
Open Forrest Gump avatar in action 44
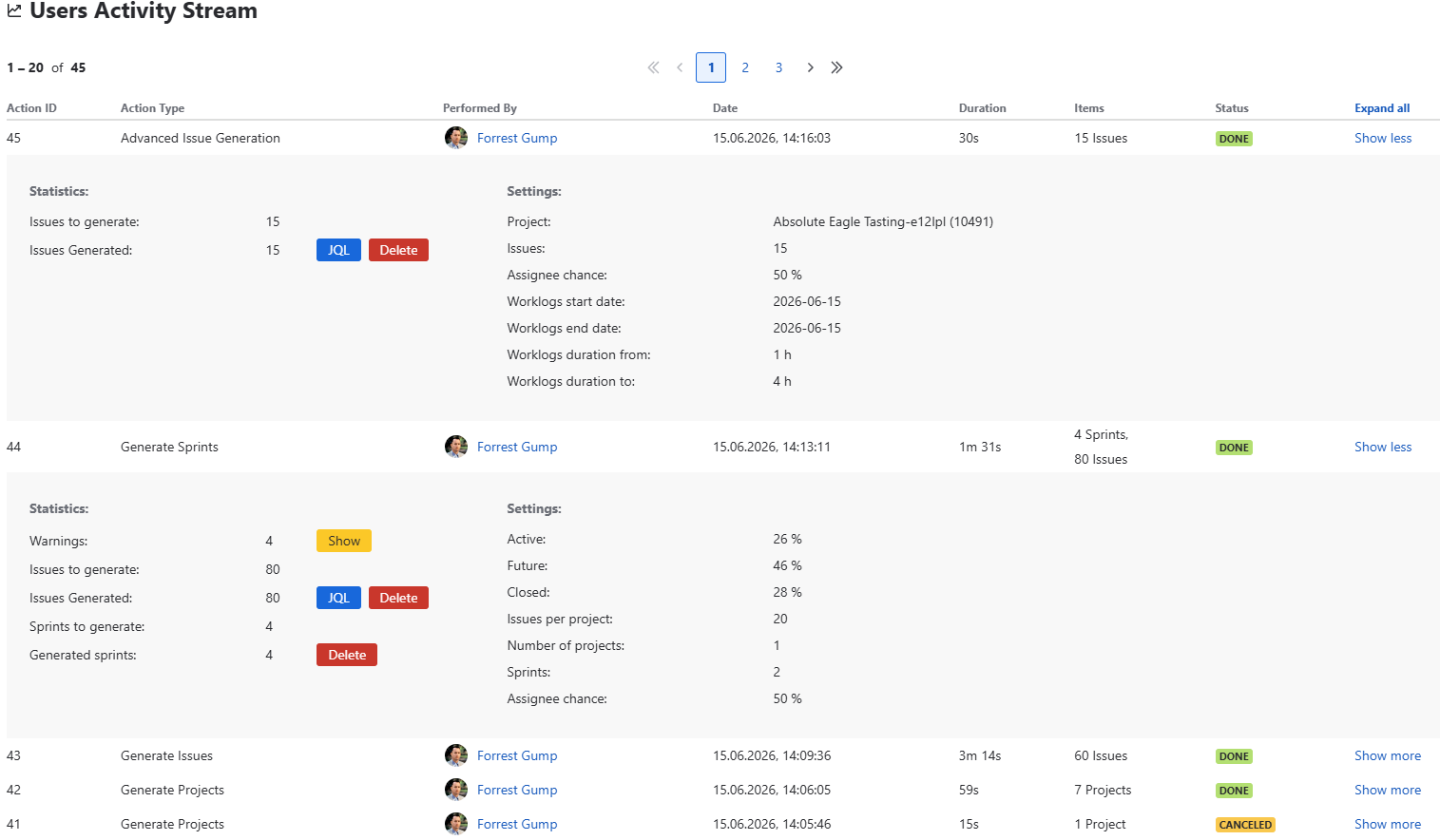coord(456,447)
